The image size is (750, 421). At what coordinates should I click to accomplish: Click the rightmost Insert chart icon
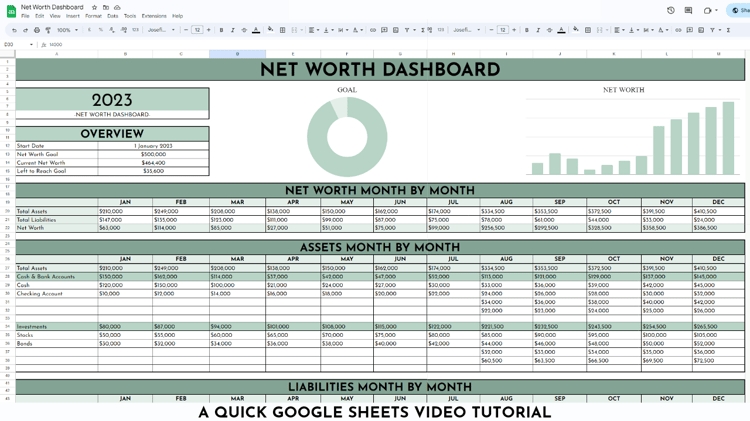(x=701, y=30)
